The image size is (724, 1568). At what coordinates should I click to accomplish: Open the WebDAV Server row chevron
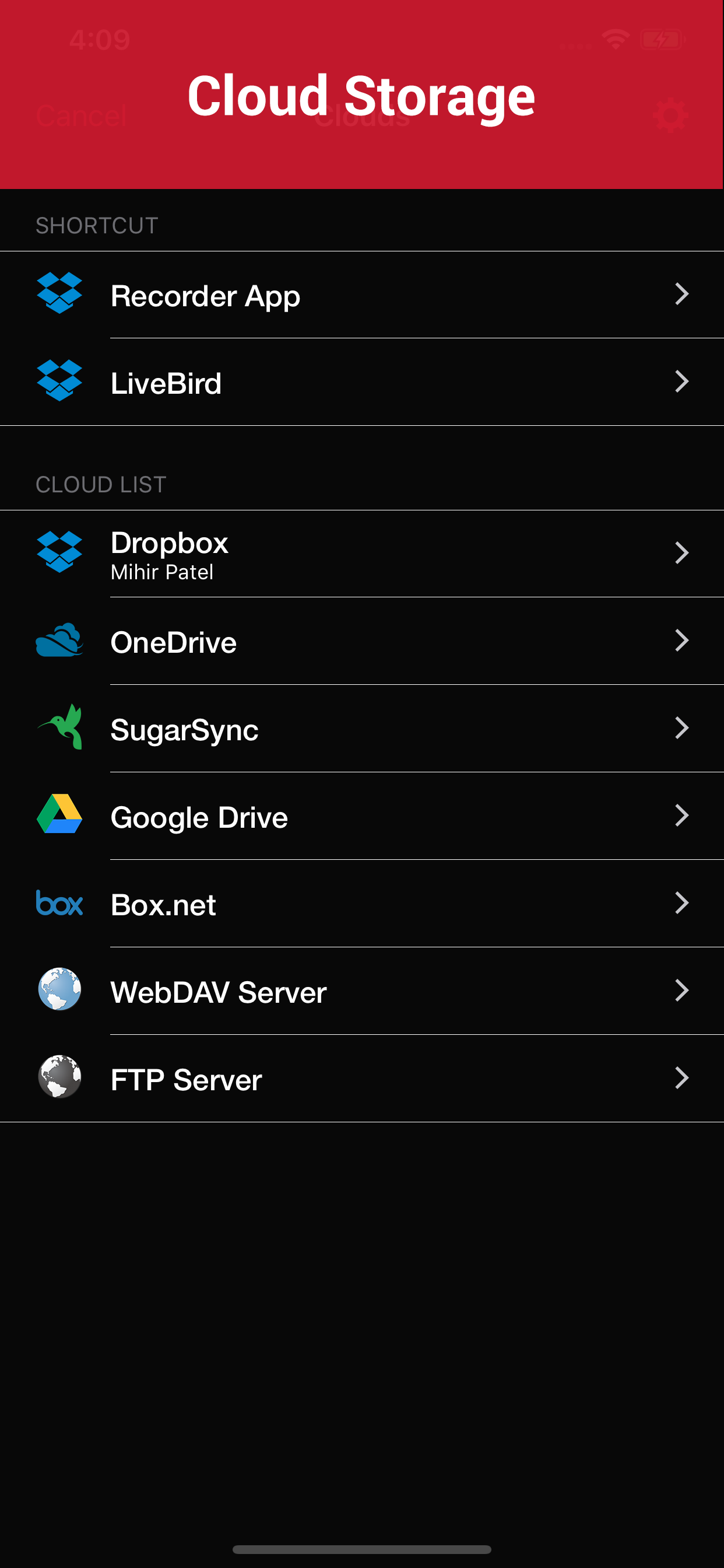(682, 991)
